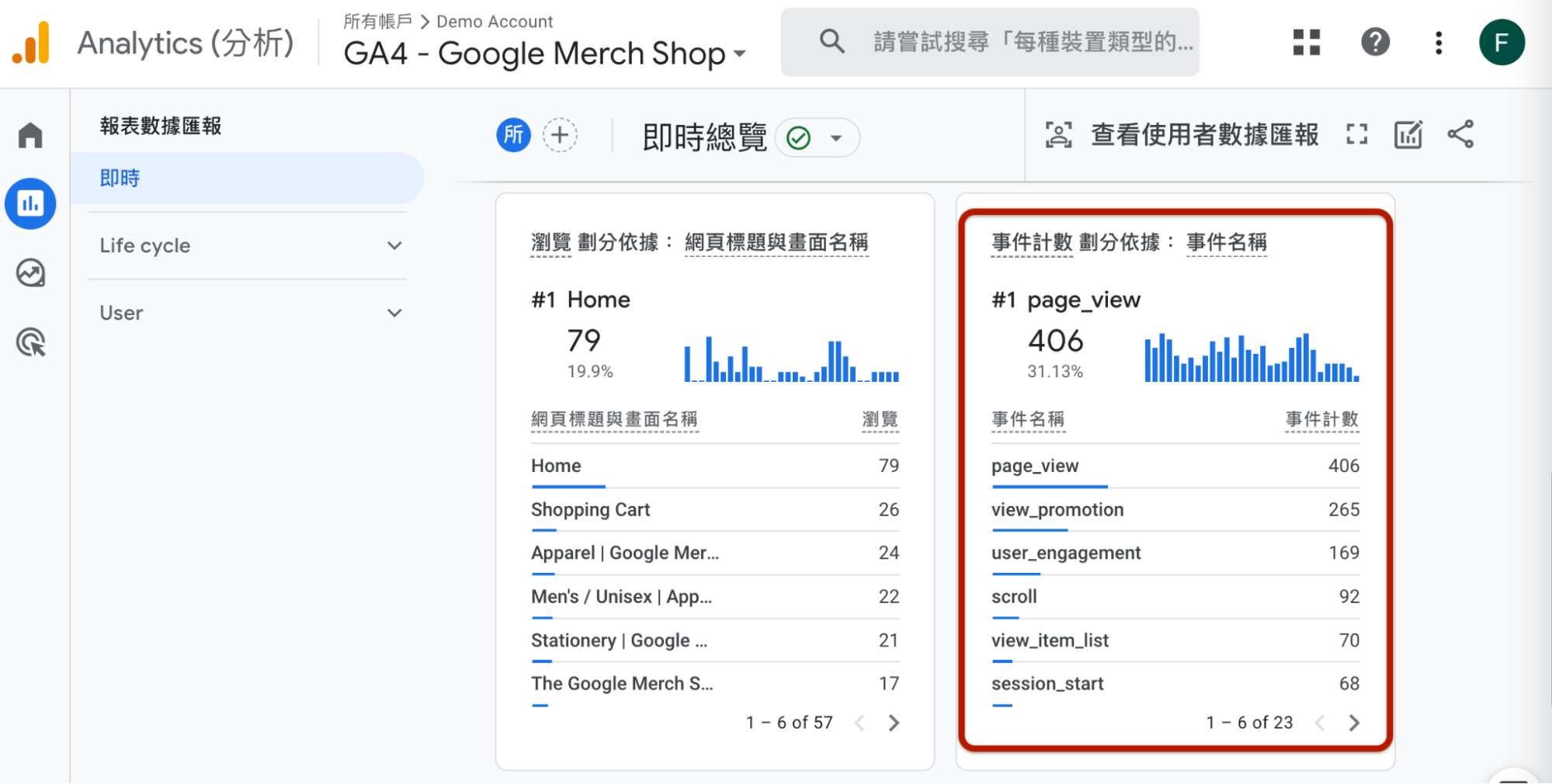Go to next page of 1 – 6 of 23
Screen dimensions: 1552x784
1354,723
